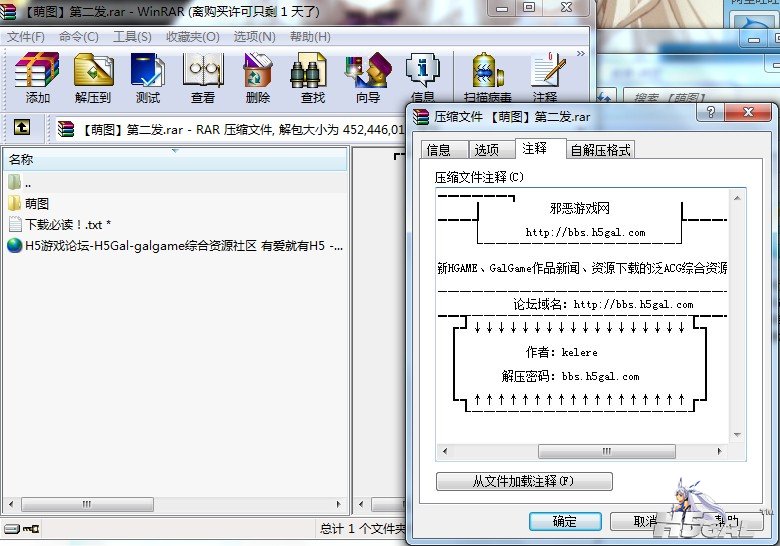Click the archive path address bar
780x546 pixels.
(229, 129)
